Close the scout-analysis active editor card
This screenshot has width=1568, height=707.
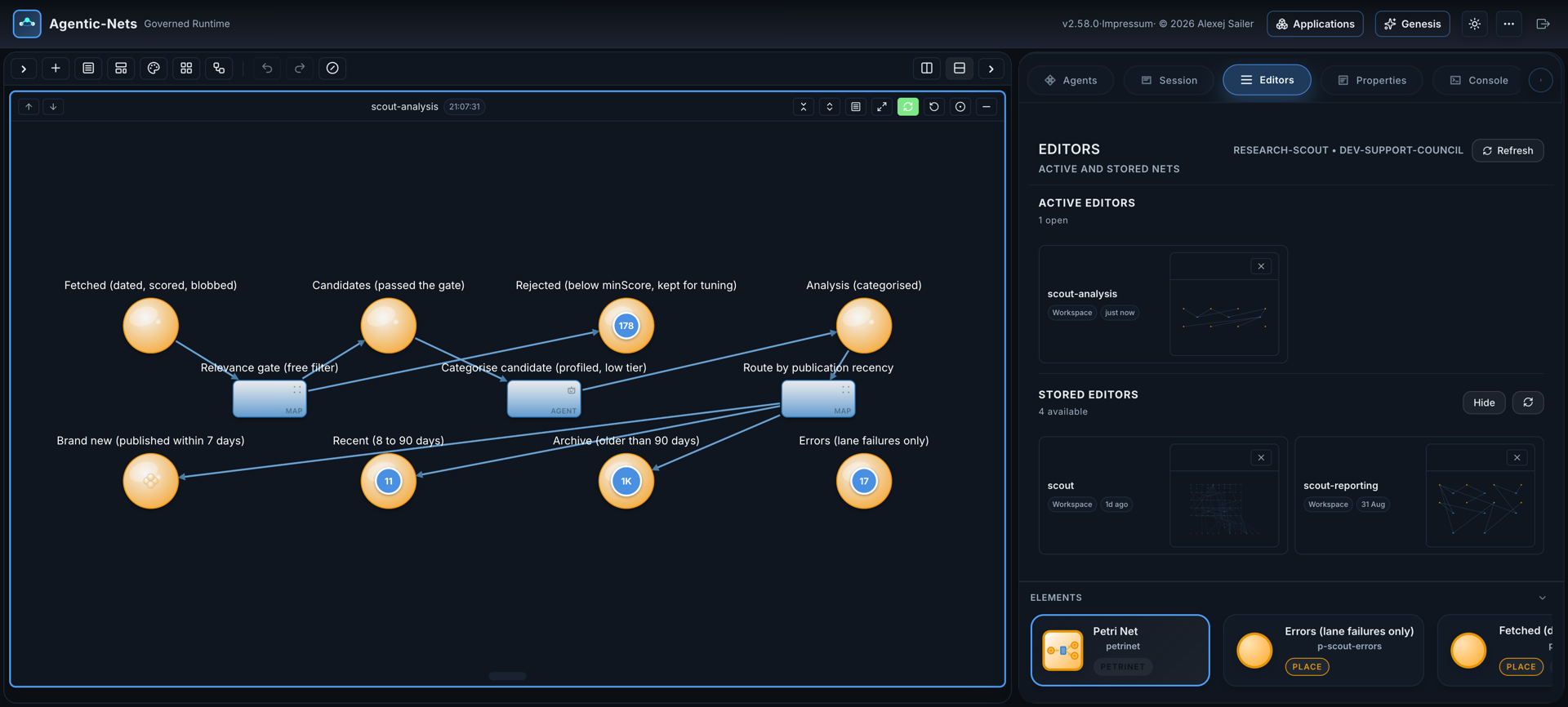pyautogui.click(x=1261, y=266)
